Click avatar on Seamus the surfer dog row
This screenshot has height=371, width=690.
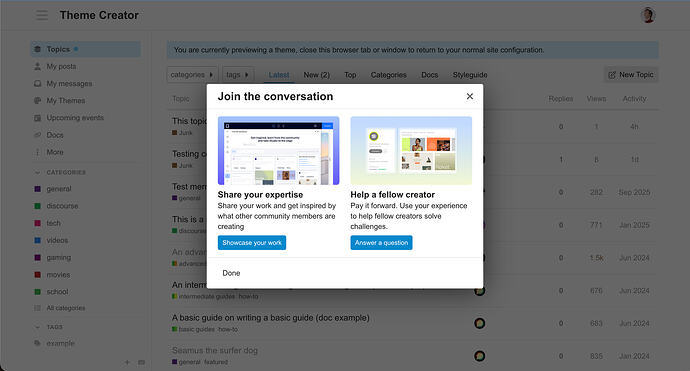[480, 356]
